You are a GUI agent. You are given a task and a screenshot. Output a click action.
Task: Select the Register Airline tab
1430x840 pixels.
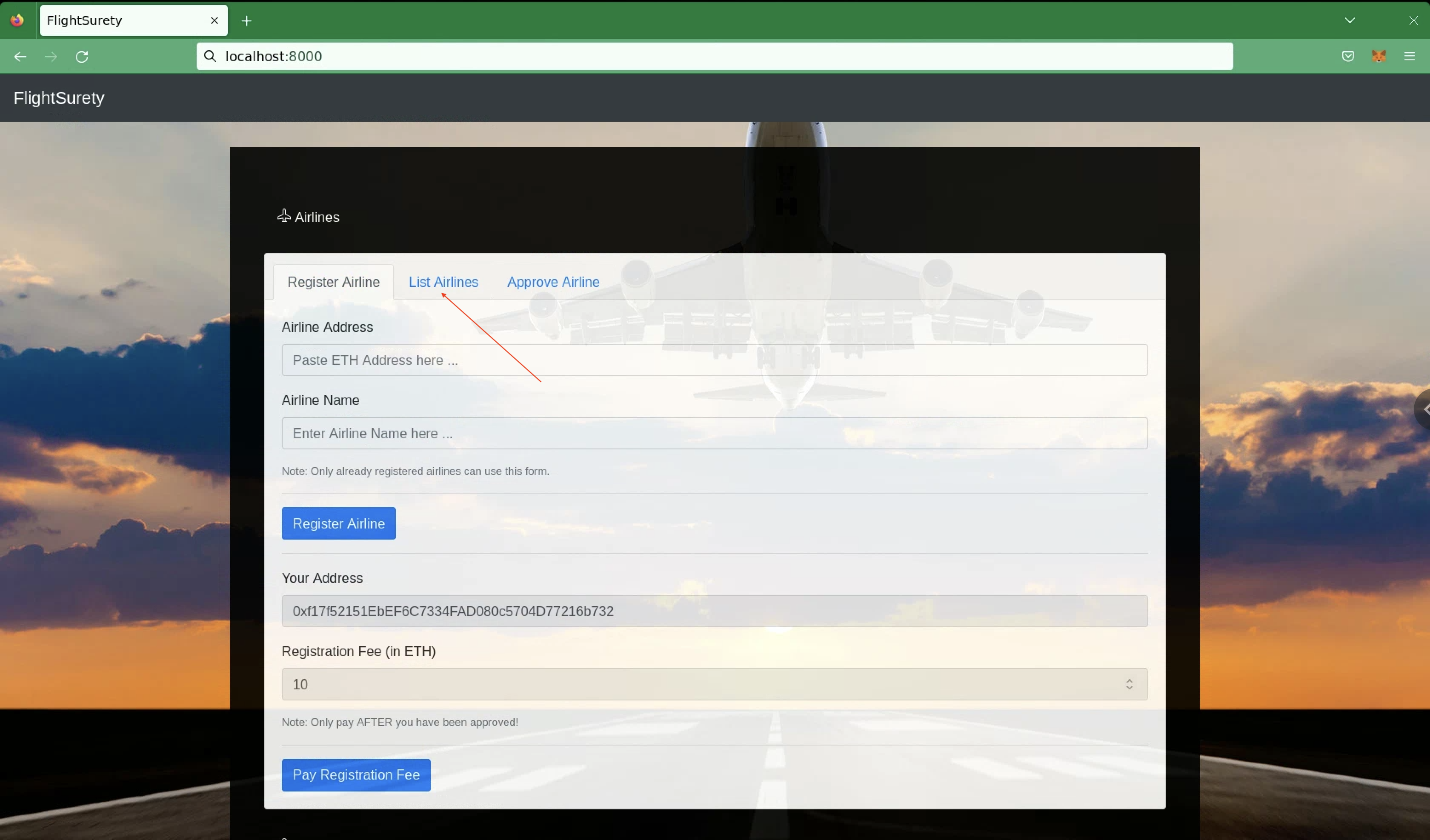click(333, 282)
